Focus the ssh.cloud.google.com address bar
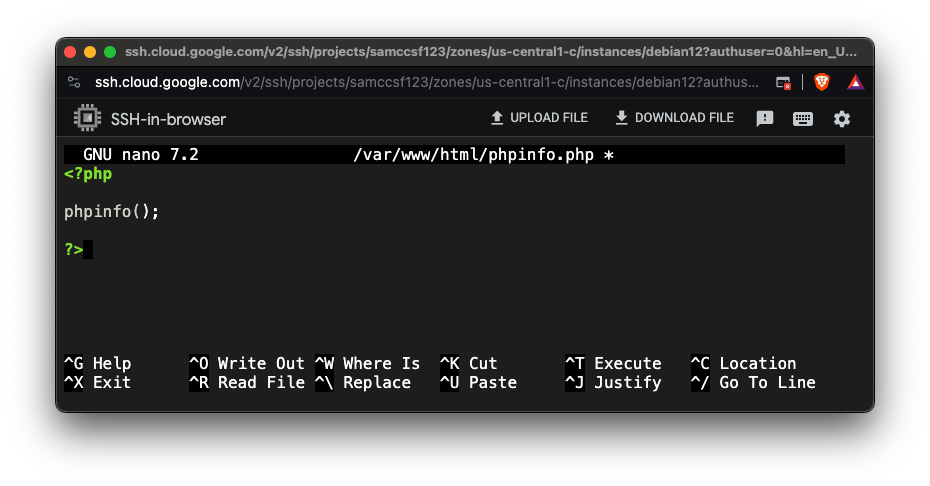The width and height of the screenshot is (930, 486). 420,82
